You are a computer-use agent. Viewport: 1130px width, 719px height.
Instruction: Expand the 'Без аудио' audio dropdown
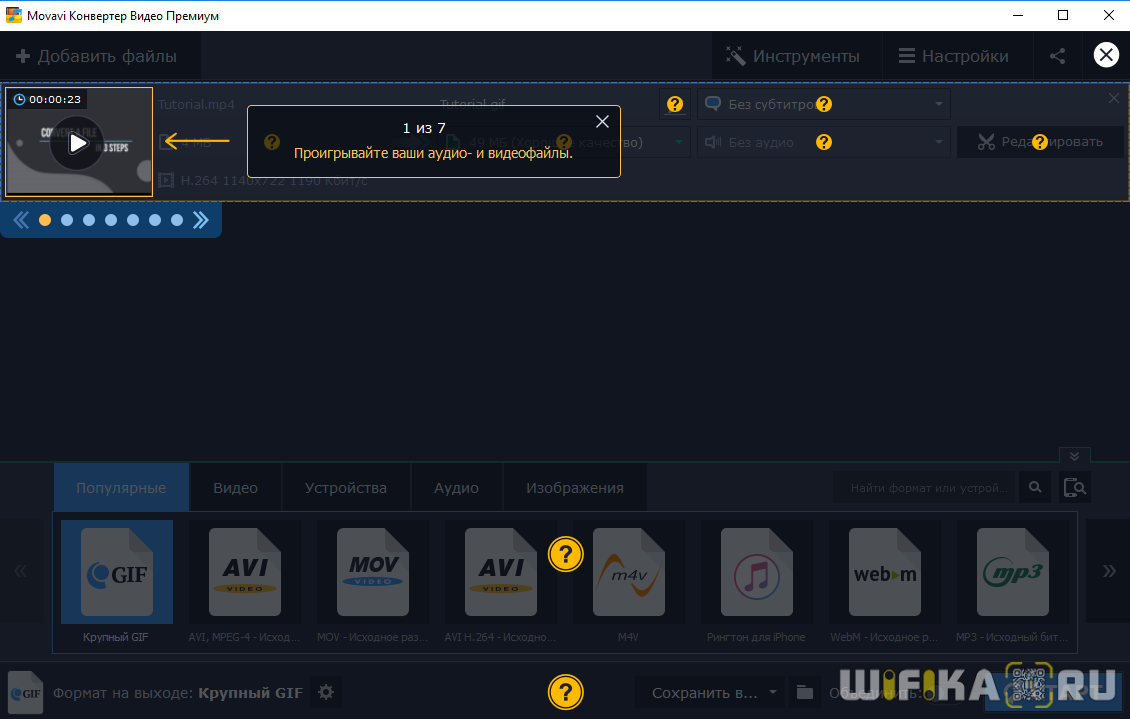(x=938, y=143)
